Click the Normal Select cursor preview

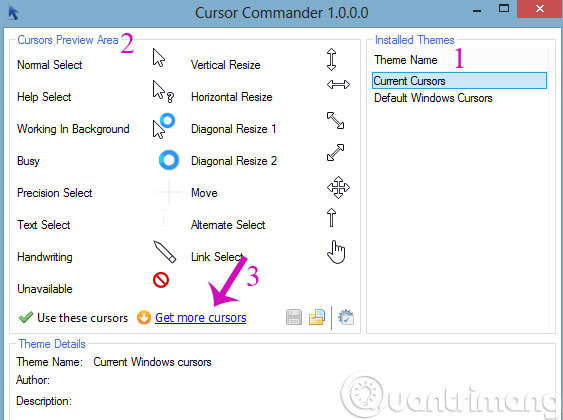(x=159, y=58)
